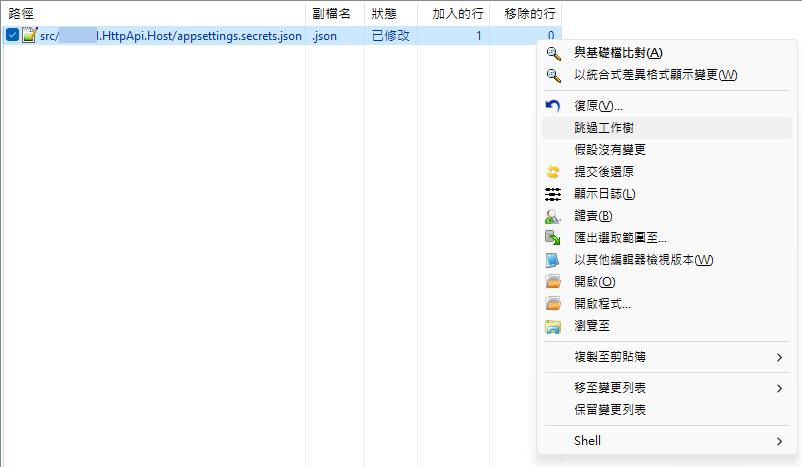Click the log lines icon for 顯示日誌
The image size is (802, 467).
pos(553,194)
